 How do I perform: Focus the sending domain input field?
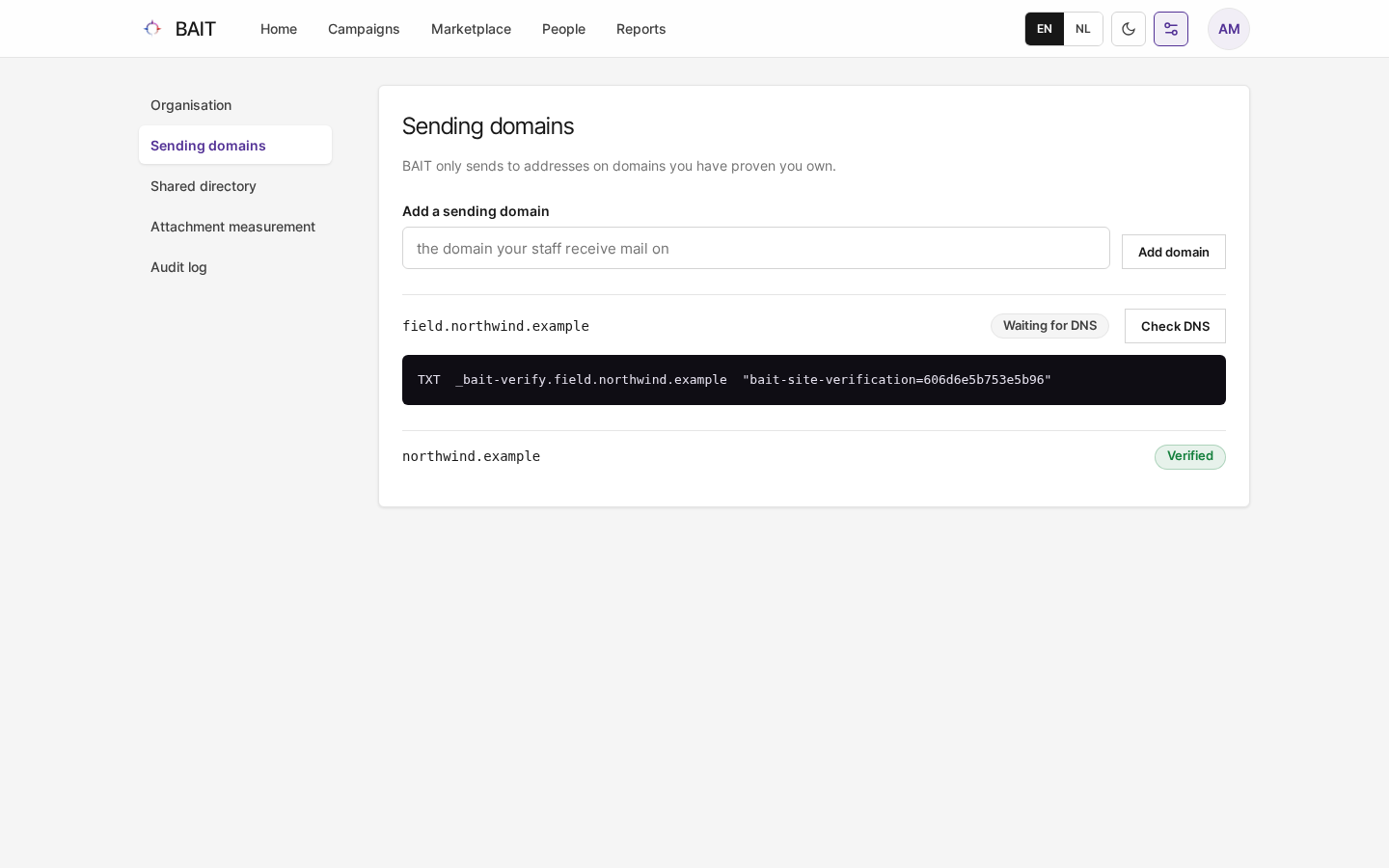[x=756, y=248]
